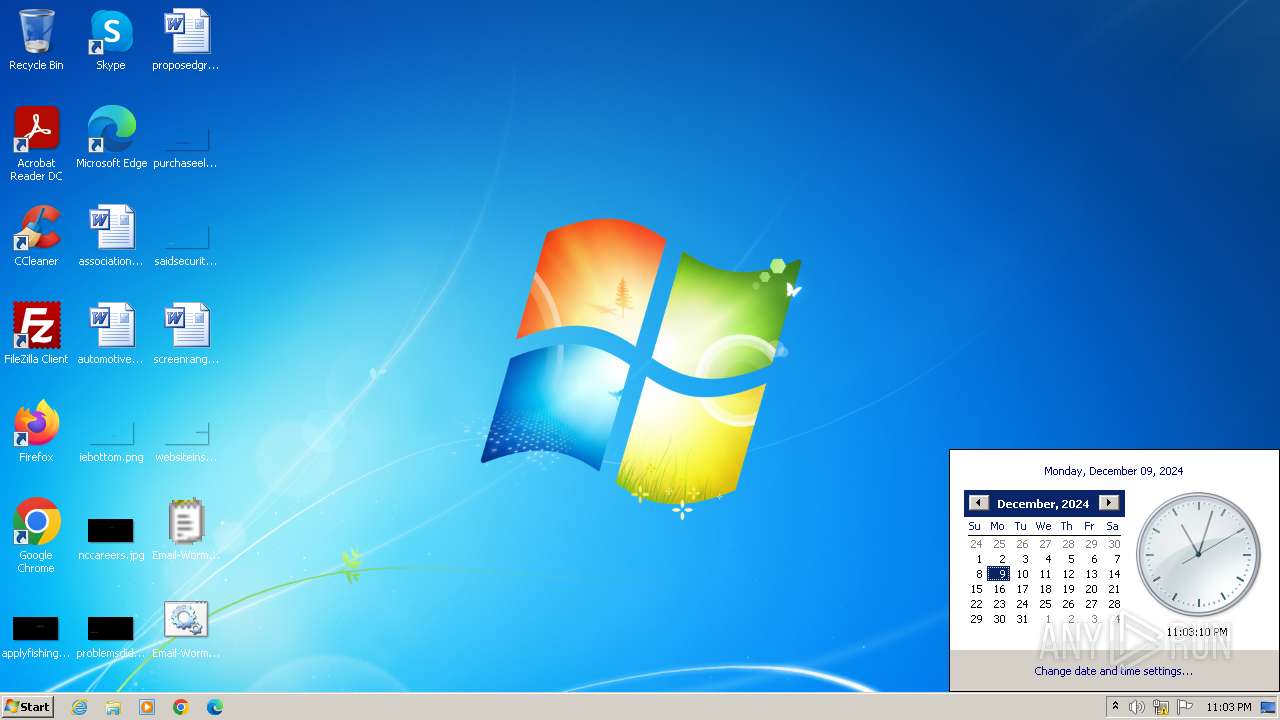Open Chrome from the taskbar
1280x720 pixels.
coord(181,707)
